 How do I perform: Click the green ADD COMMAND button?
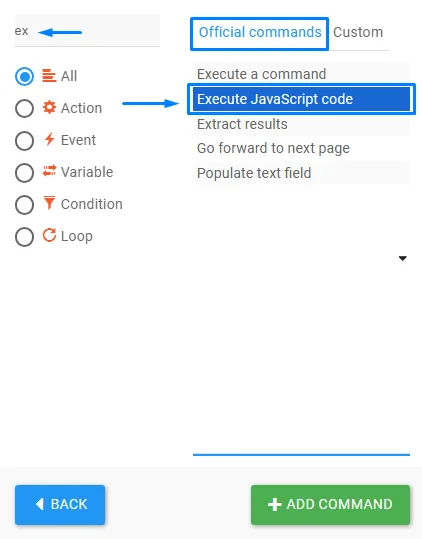pos(330,505)
